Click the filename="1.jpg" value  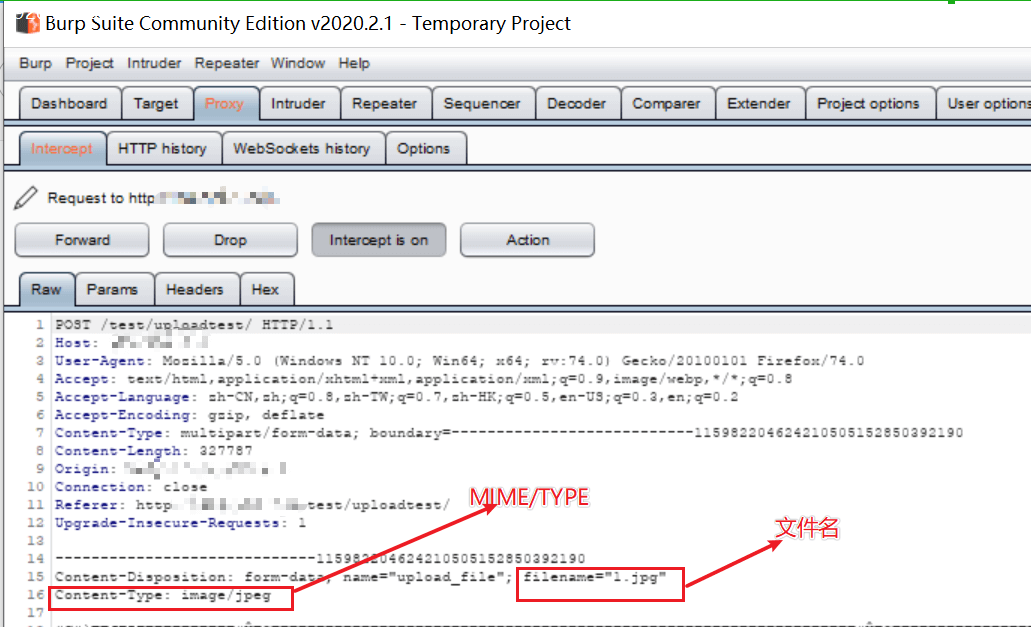click(595, 577)
